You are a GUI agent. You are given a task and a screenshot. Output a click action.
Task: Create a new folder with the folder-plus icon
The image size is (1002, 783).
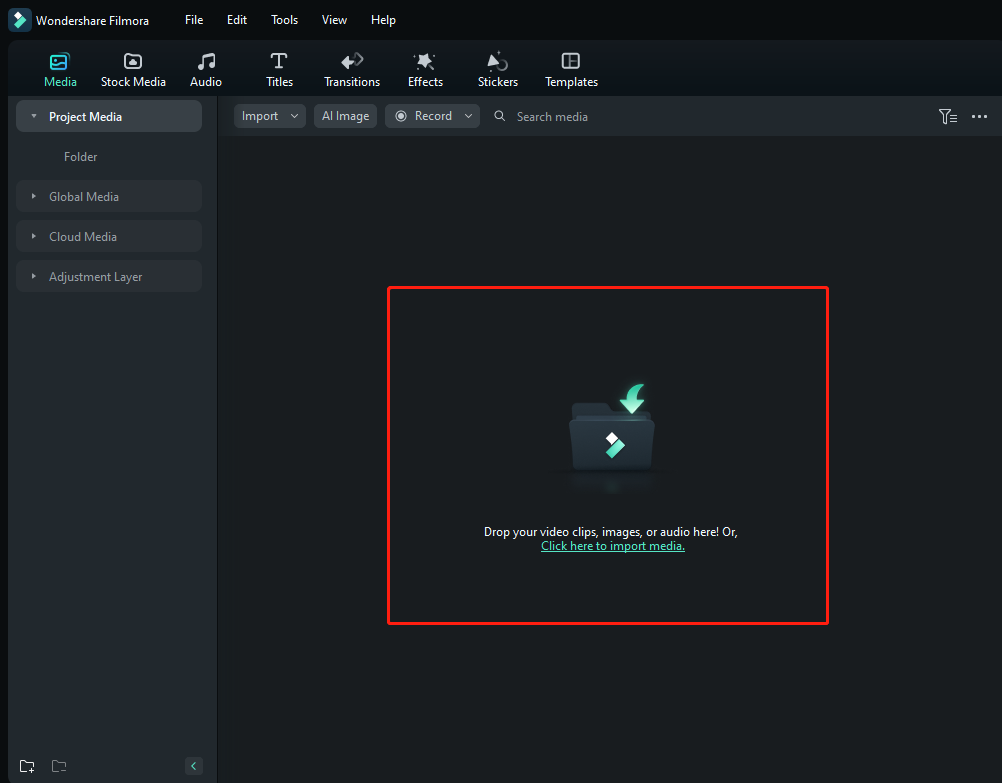pos(26,765)
